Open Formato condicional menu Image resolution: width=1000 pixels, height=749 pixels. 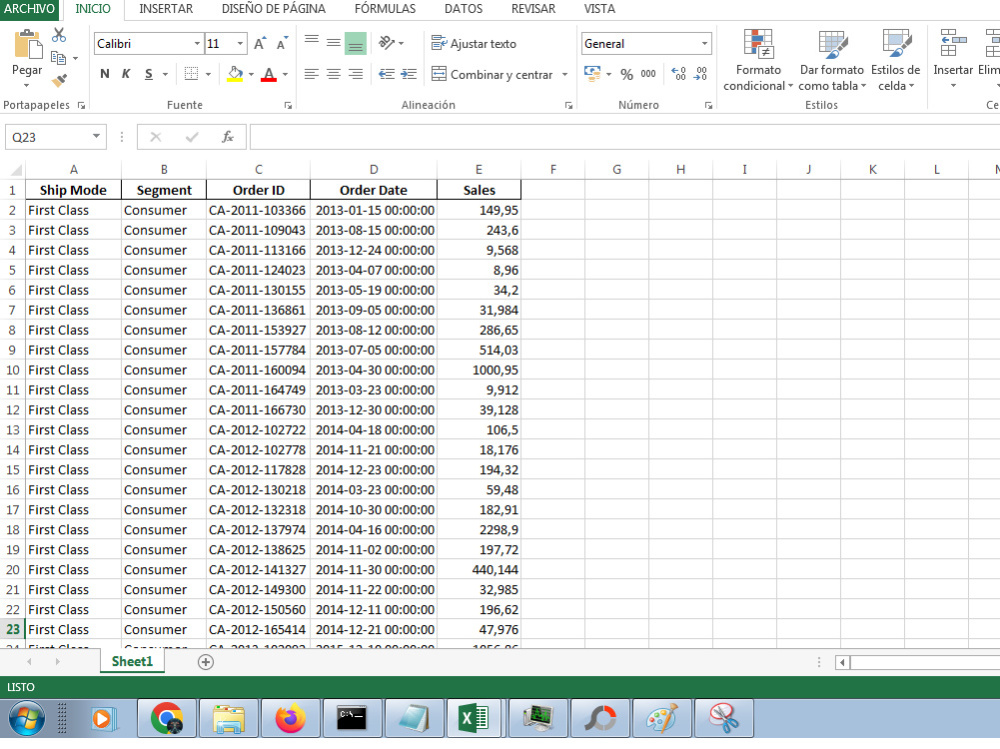758,60
